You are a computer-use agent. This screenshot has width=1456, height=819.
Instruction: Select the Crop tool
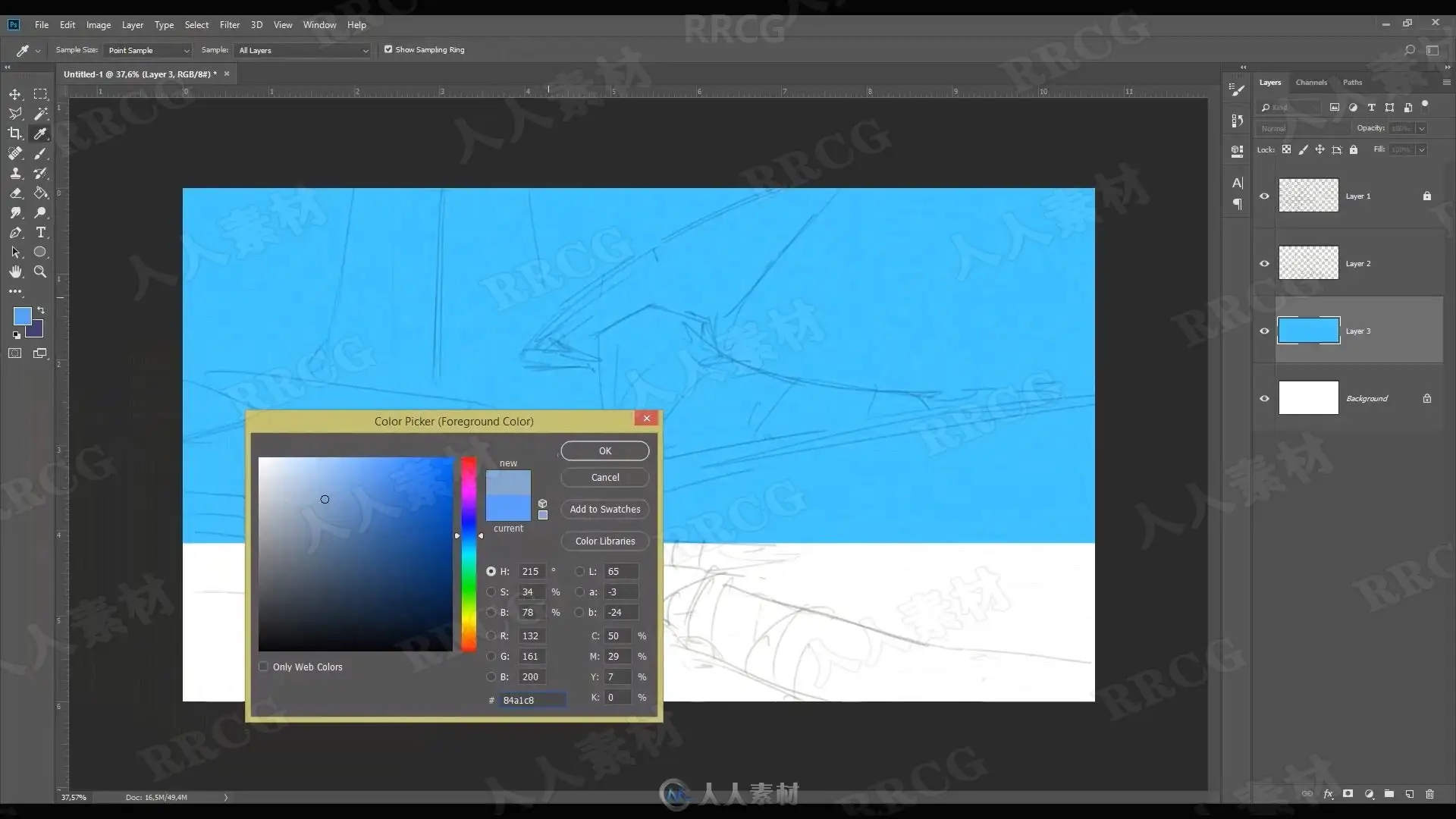pyautogui.click(x=15, y=133)
